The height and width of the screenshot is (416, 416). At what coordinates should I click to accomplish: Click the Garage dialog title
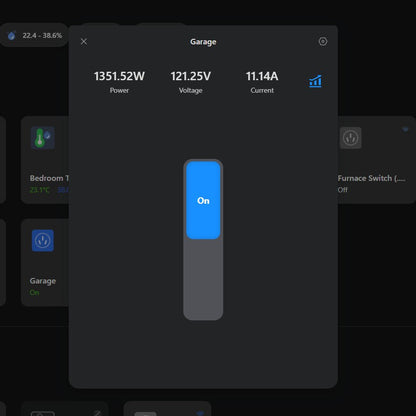(203, 42)
